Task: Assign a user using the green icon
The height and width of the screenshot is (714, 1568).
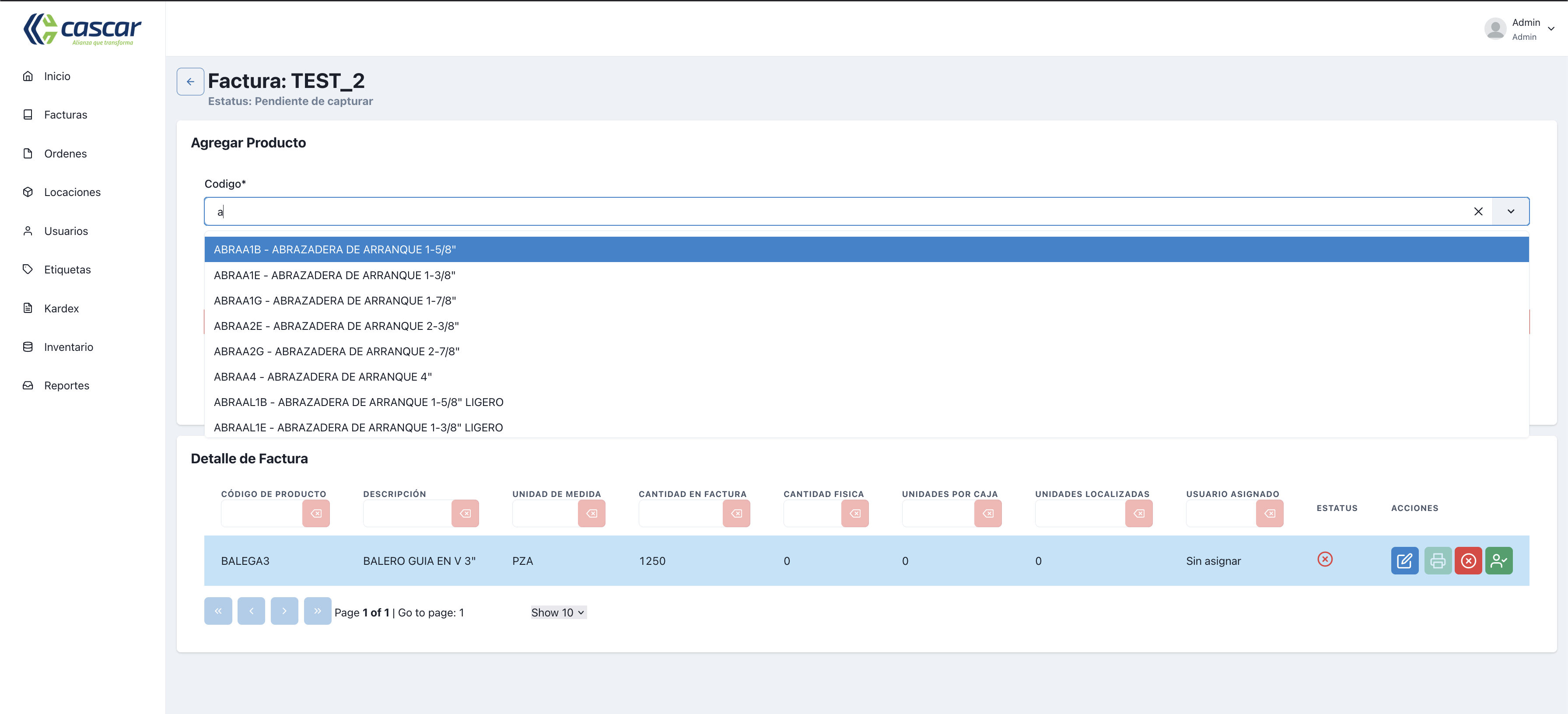Action: (x=1499, y=560)
